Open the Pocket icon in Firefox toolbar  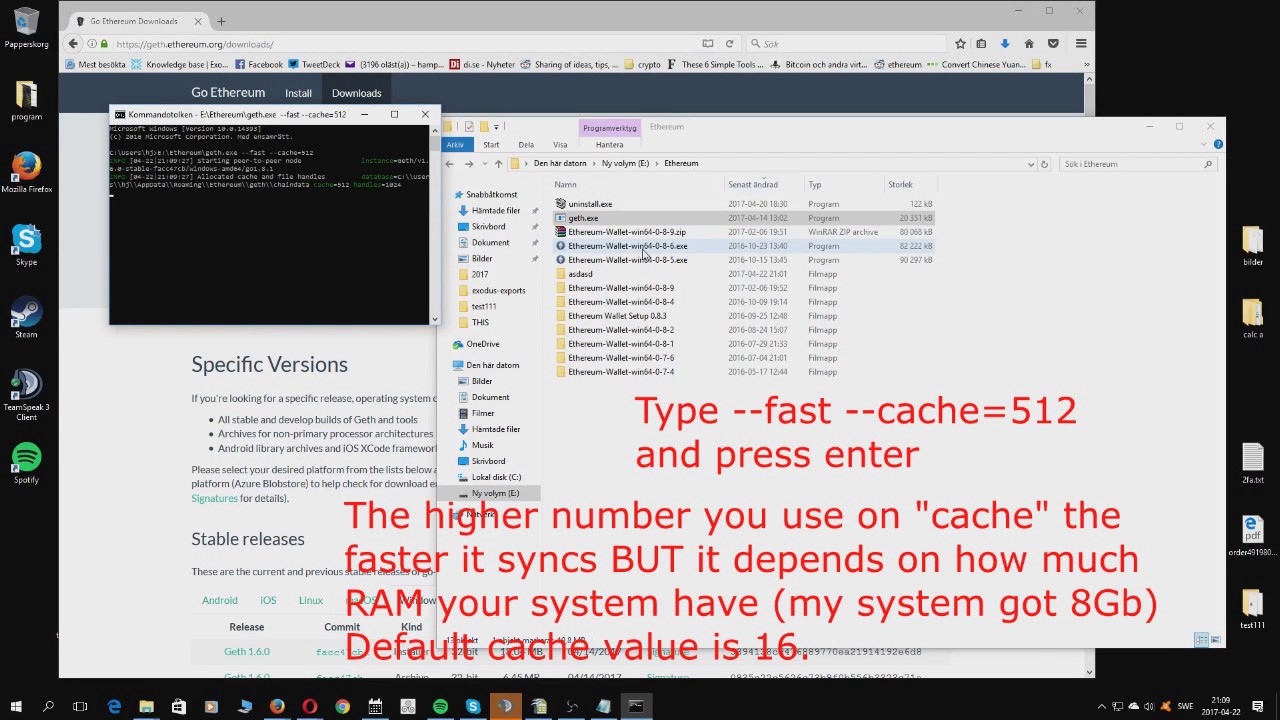1053,44
